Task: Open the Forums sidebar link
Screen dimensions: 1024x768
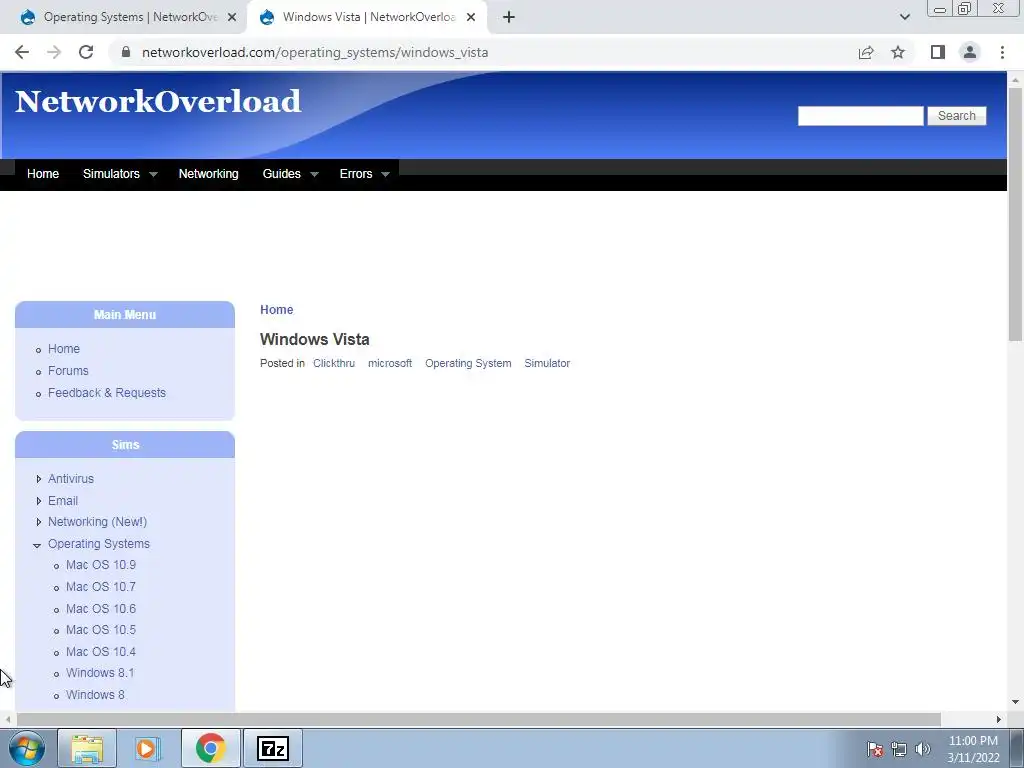Action: (x=68, y=371)
